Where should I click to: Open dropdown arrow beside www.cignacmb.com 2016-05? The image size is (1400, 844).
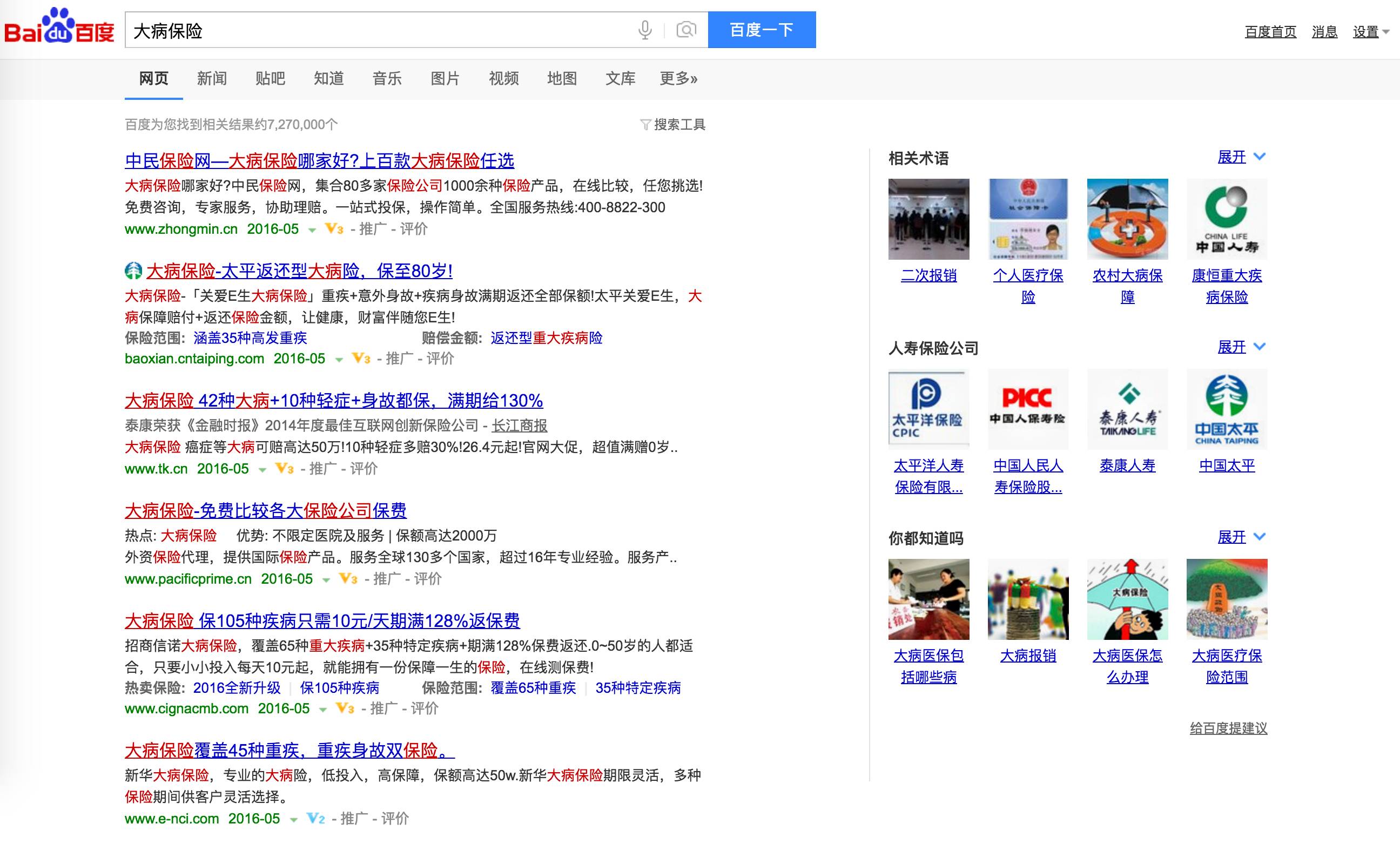323,710
